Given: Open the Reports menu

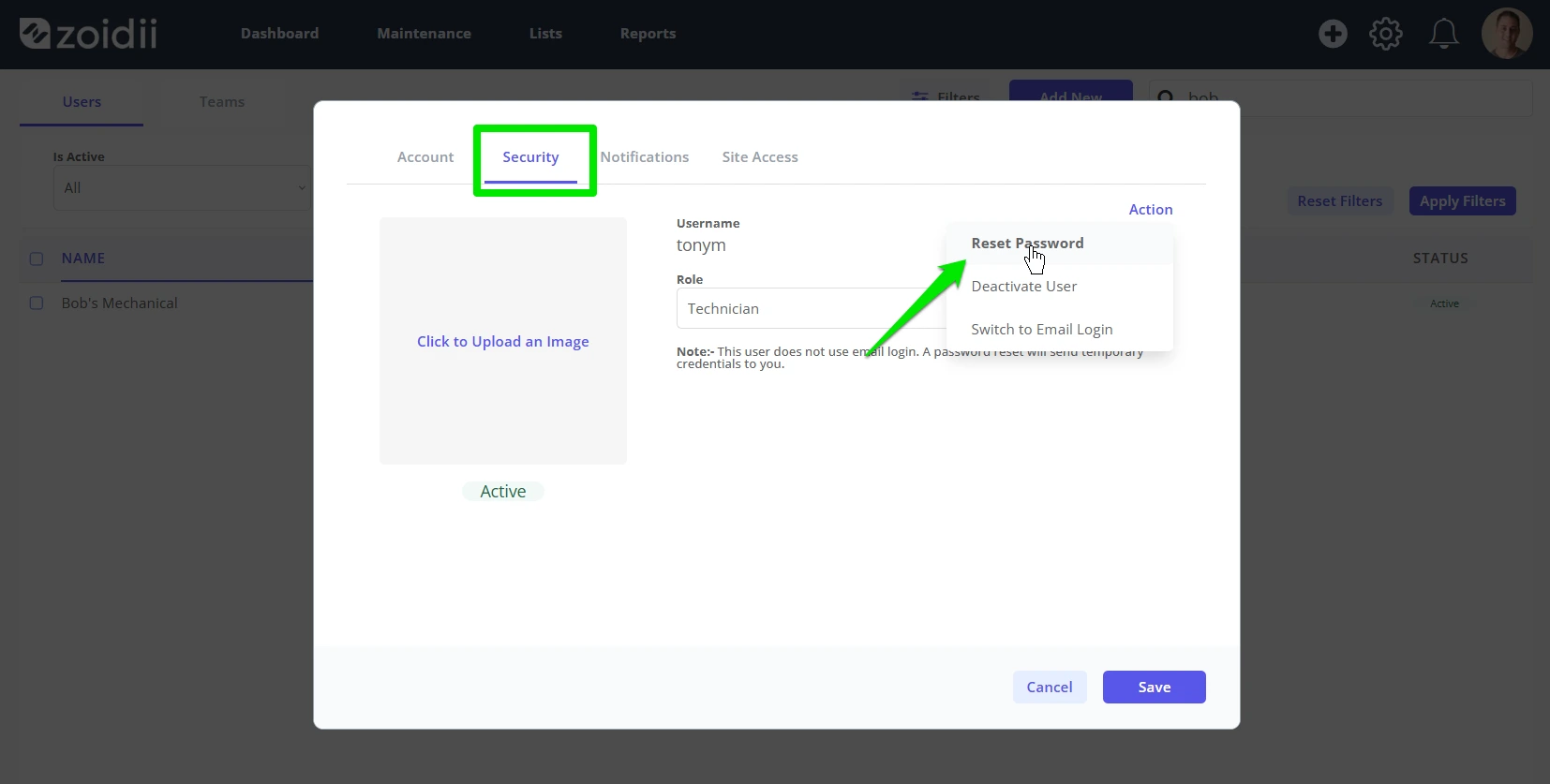Looking at the screenshot, I should (648, 34).
